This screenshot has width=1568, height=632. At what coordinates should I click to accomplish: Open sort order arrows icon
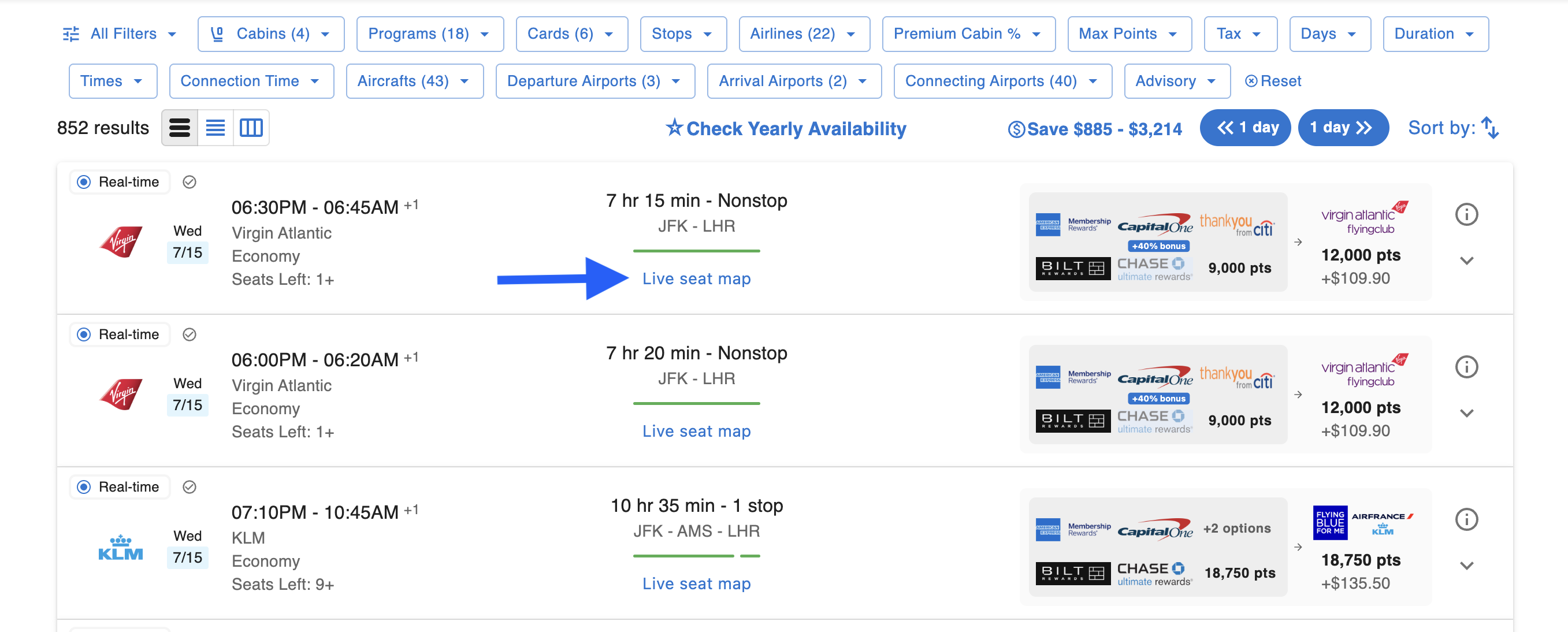pyautogui.click(x=1489, y=128)
